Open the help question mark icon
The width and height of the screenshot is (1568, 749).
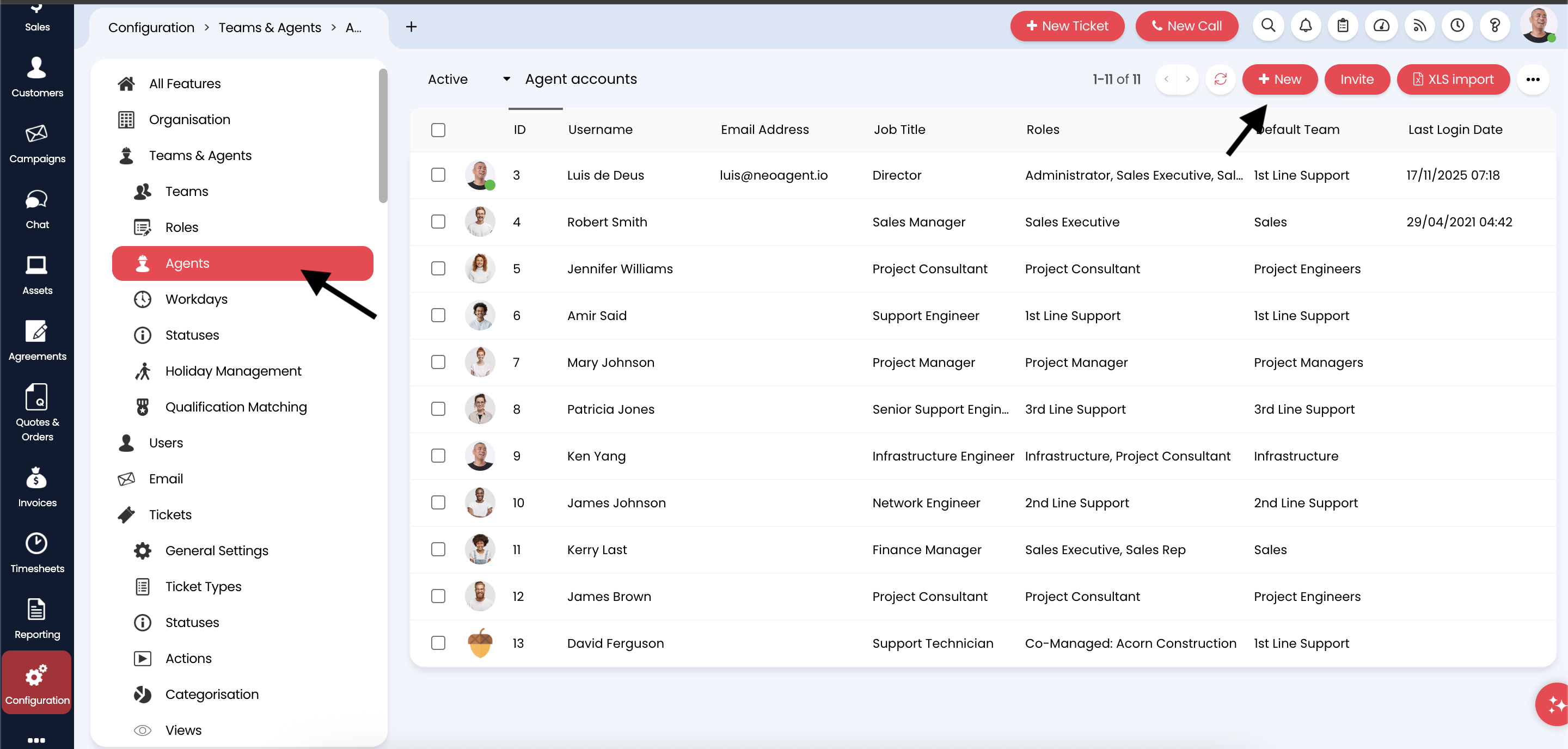click(1496, 26)
